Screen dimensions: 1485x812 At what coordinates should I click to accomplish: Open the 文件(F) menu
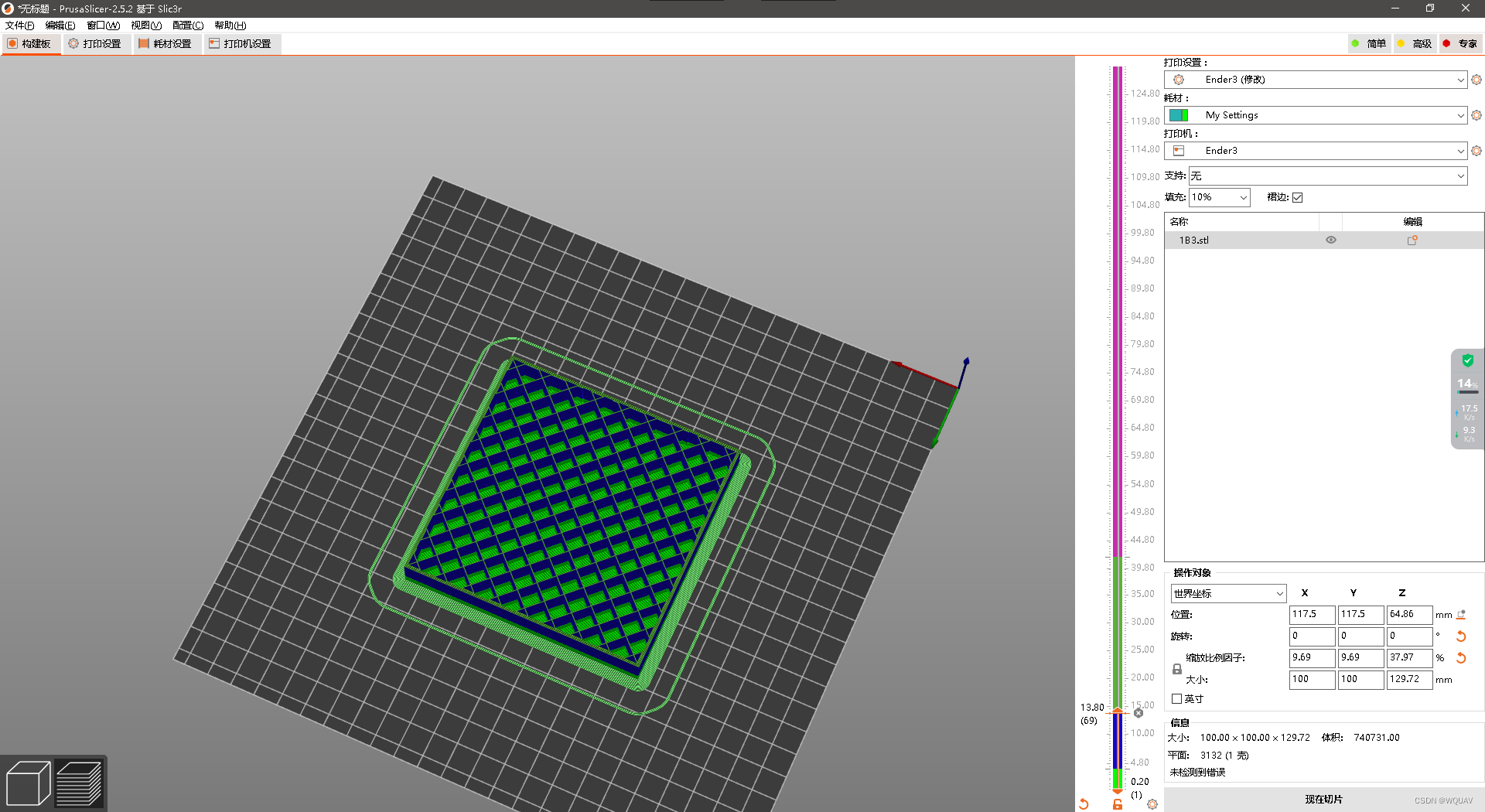point(20,26)
